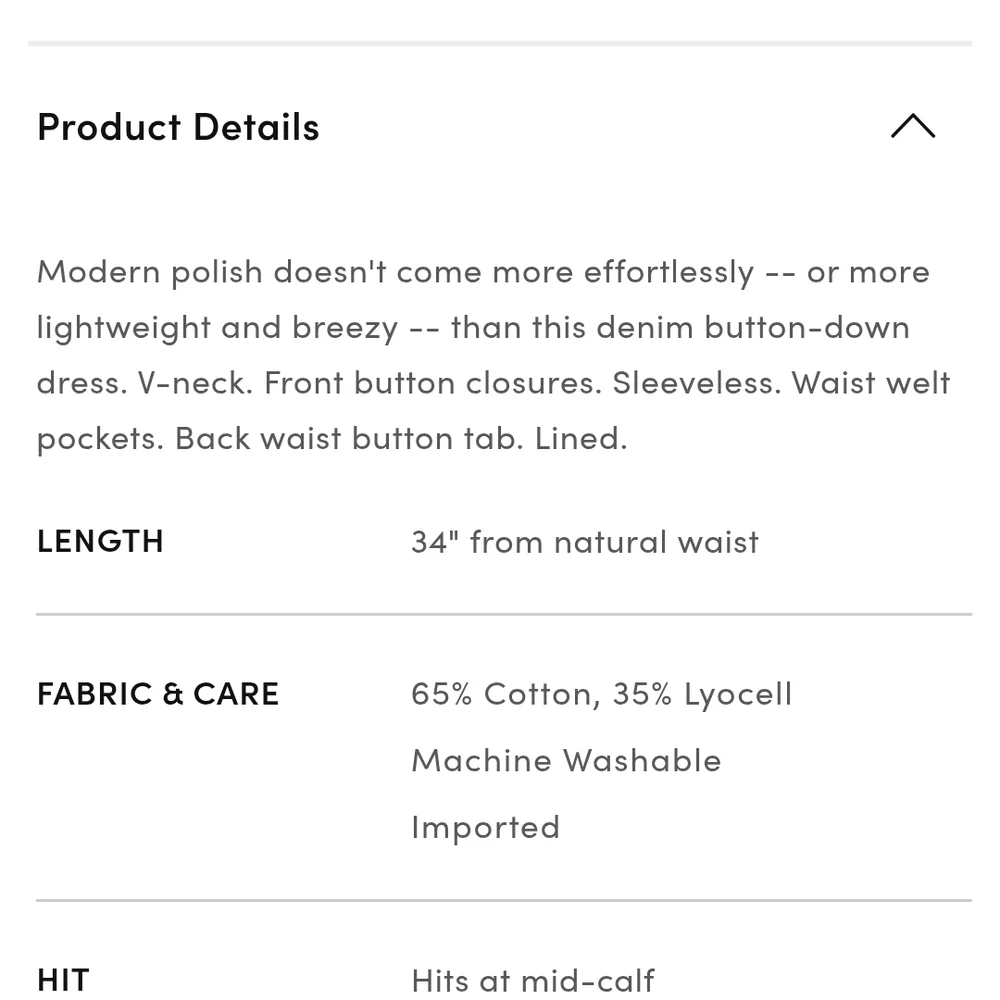Click the HIT label
This screenshot has width=1000, height=1000.
[x=63, y=979]
